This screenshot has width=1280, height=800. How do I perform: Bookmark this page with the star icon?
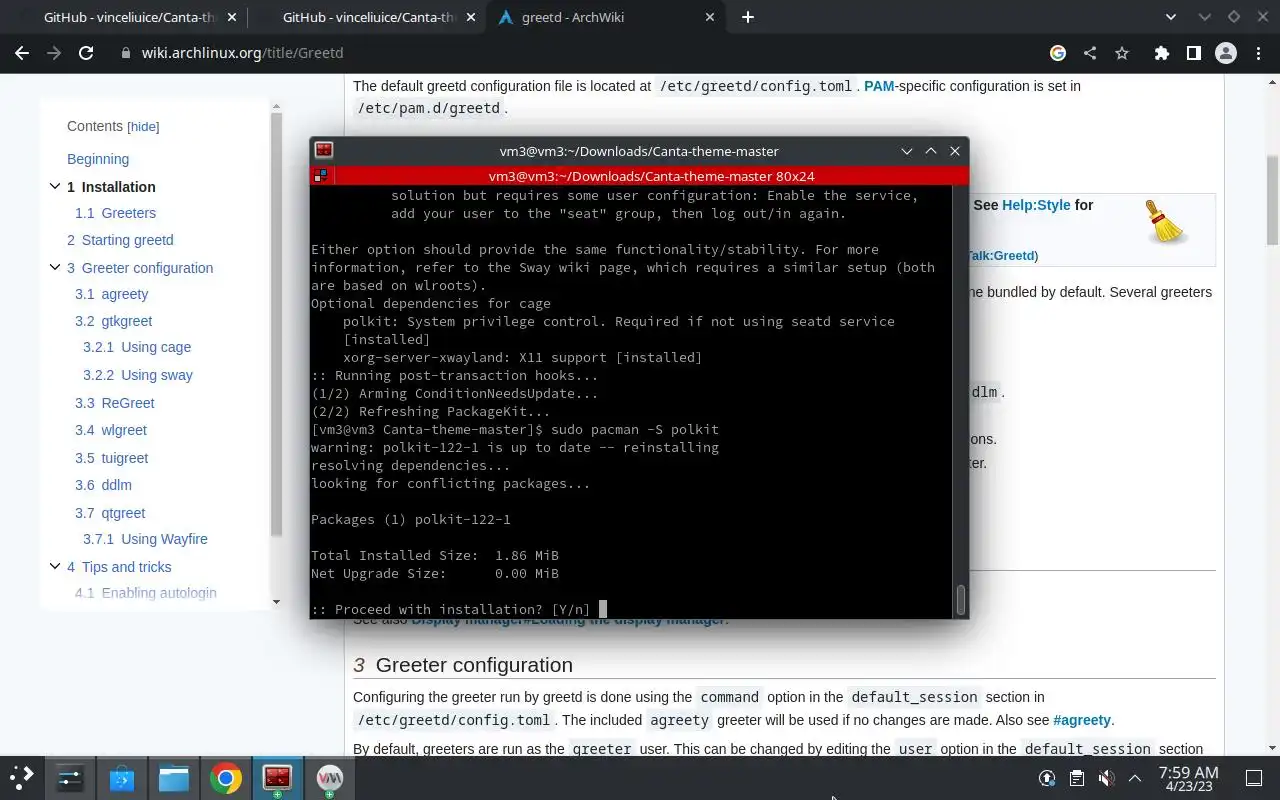[1122, 53]
